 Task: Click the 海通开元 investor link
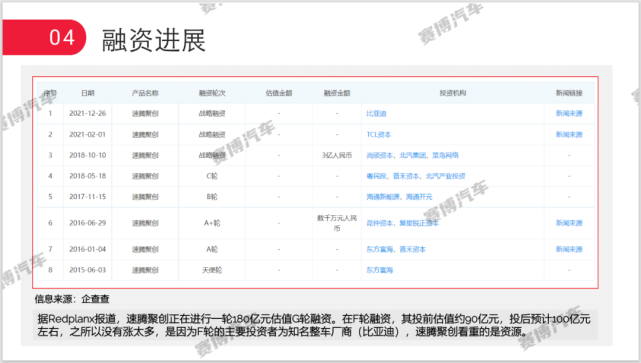(x=419, y=197)
